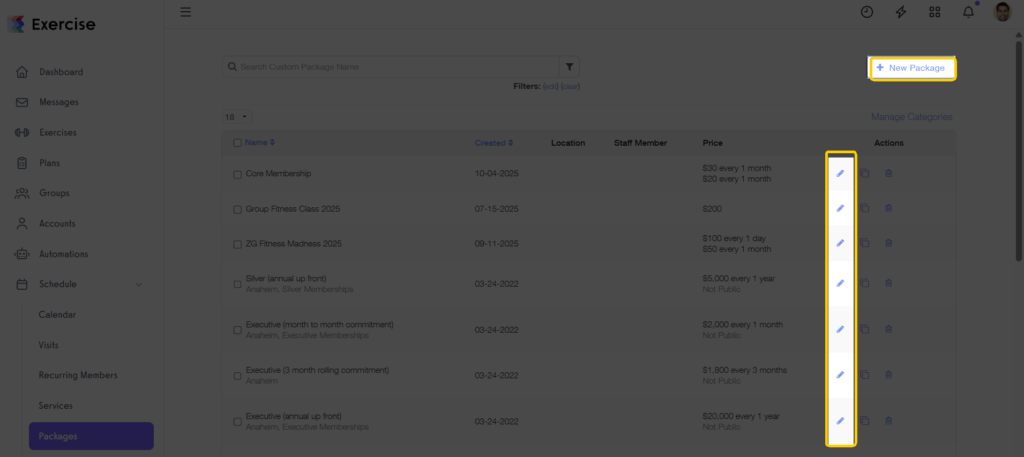Check Executive (month to month commitment) checkbox
Viewport: 1024px width, 457px height.
[x=237, y=330]
